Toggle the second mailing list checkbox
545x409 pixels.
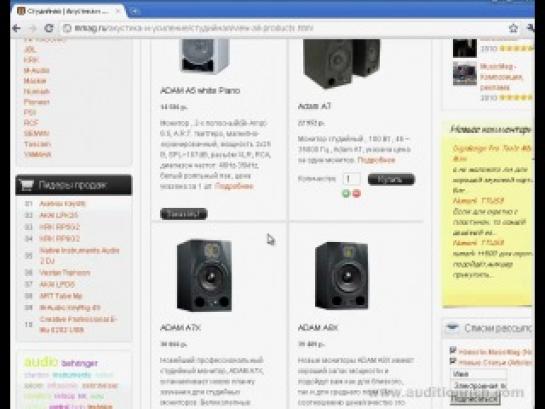click(453, 361)
